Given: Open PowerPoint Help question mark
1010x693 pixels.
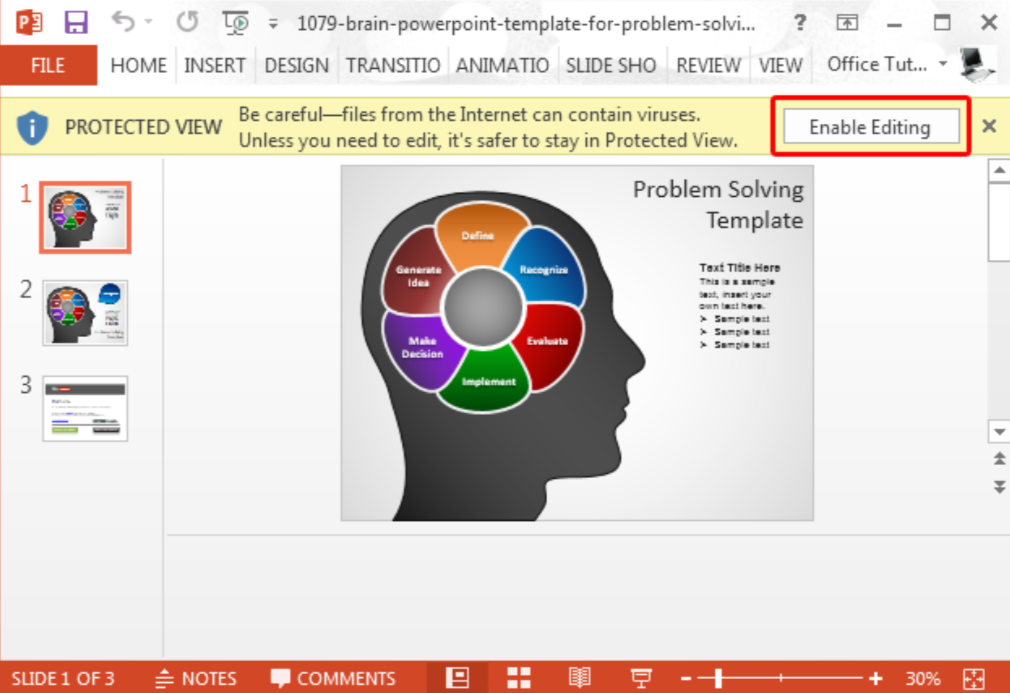Looking at the screenshot, I should (x=800, y=23).
